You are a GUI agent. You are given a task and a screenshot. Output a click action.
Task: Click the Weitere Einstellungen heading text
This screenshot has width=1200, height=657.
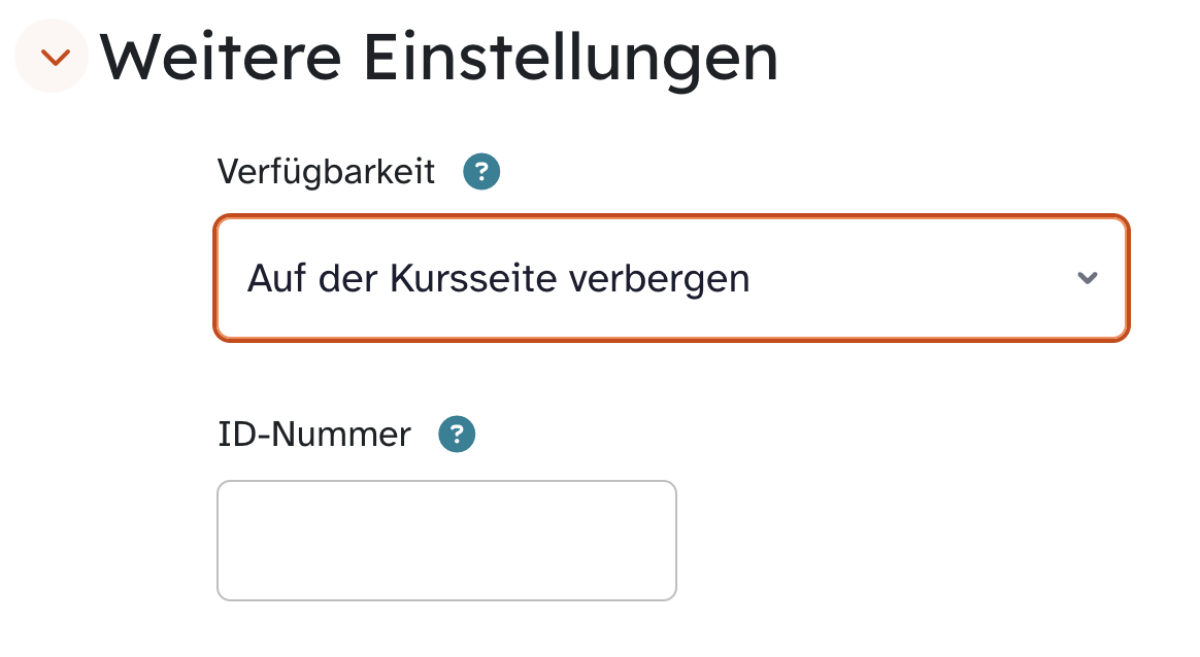tap(438, 57)
